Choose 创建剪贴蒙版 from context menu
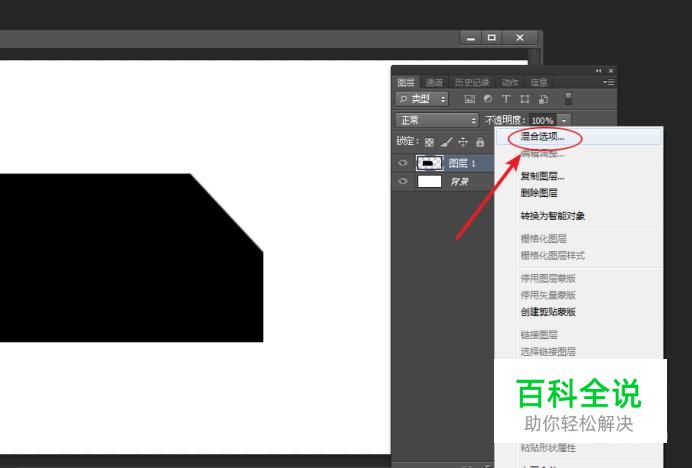The height and width of the screenshot is (468, 692). pyautogui.click(x=579, y=312)
